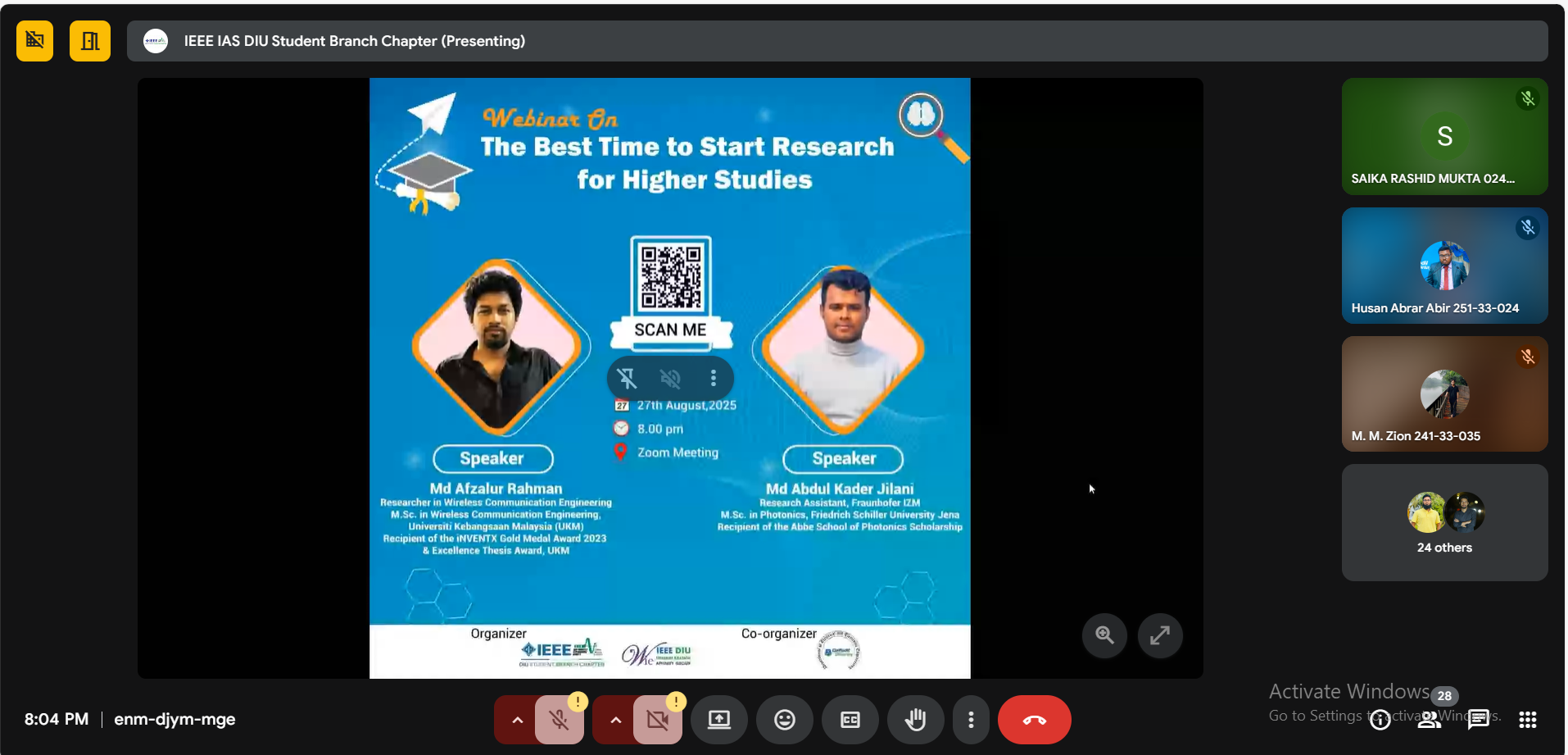
Task: Open the three-dot menu on presentation overlay
Action: tap(714, 378)
